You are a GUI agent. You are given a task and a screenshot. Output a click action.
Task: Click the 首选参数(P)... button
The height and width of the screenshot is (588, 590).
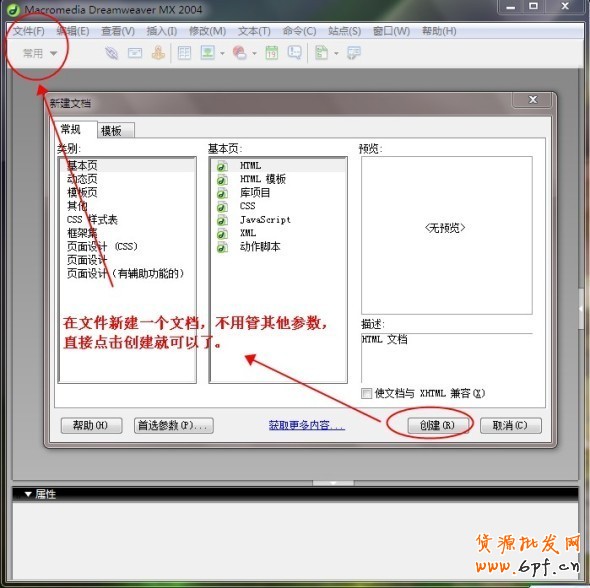(x=174, y=425)
